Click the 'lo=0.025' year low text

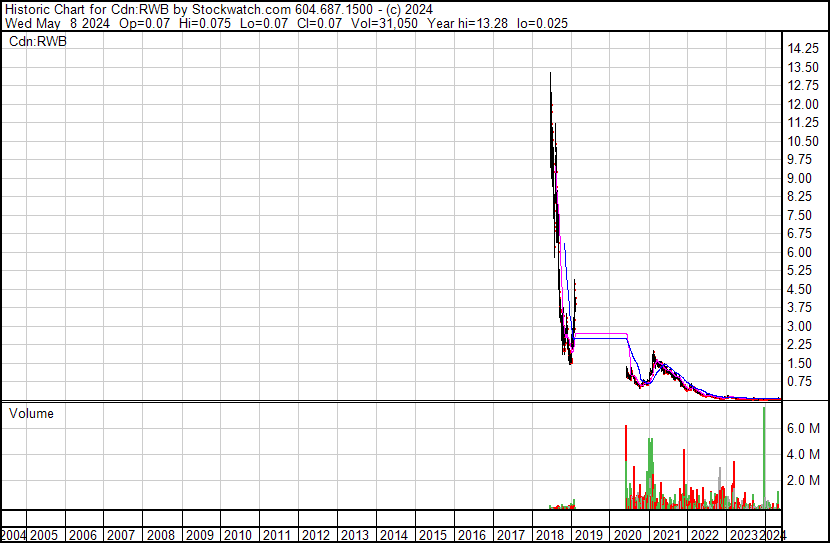coord(542,23)
